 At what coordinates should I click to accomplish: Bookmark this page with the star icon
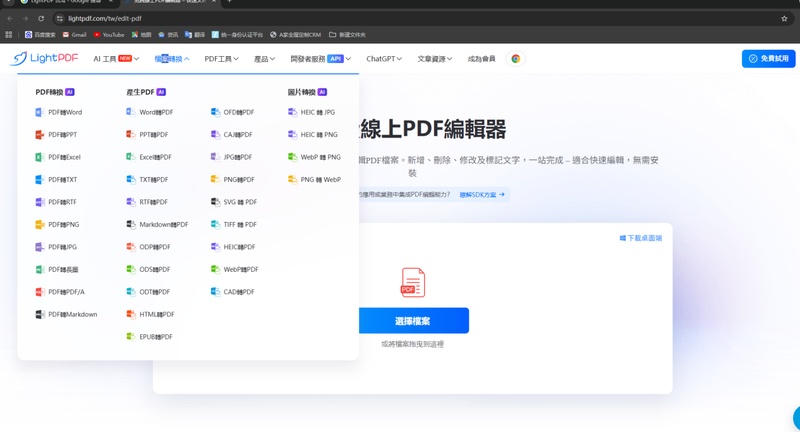tap(784, 18)
